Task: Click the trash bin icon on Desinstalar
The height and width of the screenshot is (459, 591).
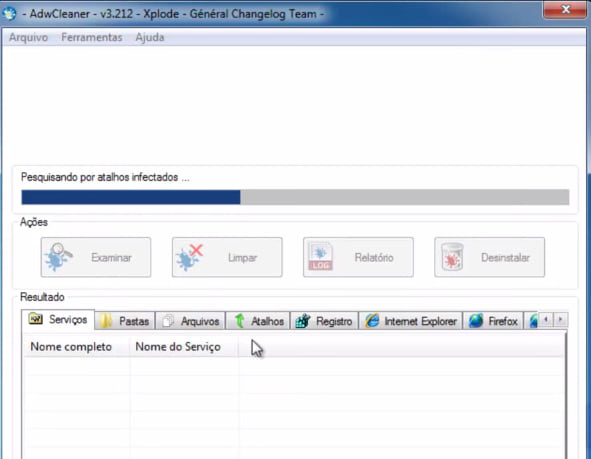Action: [x=452, y=257]
